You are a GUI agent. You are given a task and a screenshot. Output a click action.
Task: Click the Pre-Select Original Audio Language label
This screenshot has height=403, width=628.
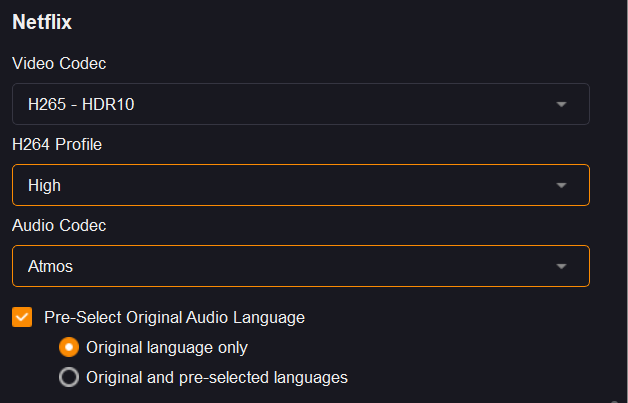click(174, 317)
